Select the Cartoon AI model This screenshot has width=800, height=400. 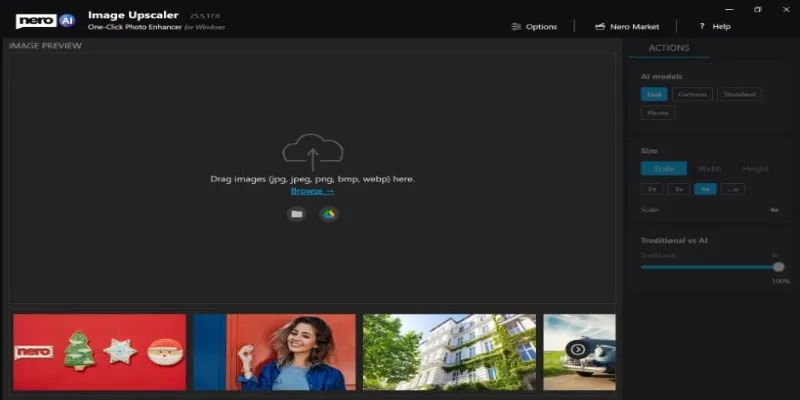[x=692, y=94]
